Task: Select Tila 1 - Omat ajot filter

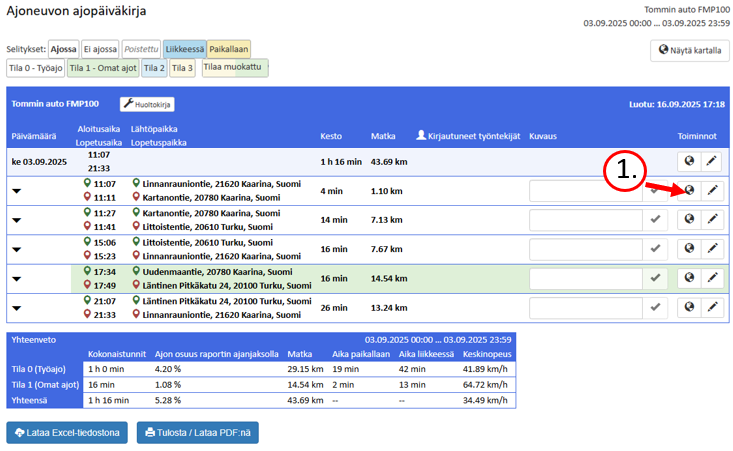Action: [x=104, y=68]
